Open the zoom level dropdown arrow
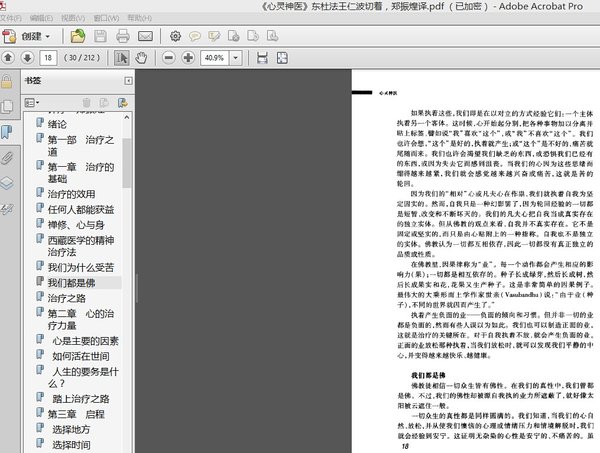The height and width of the screenshot is (453, 600). 236,58
